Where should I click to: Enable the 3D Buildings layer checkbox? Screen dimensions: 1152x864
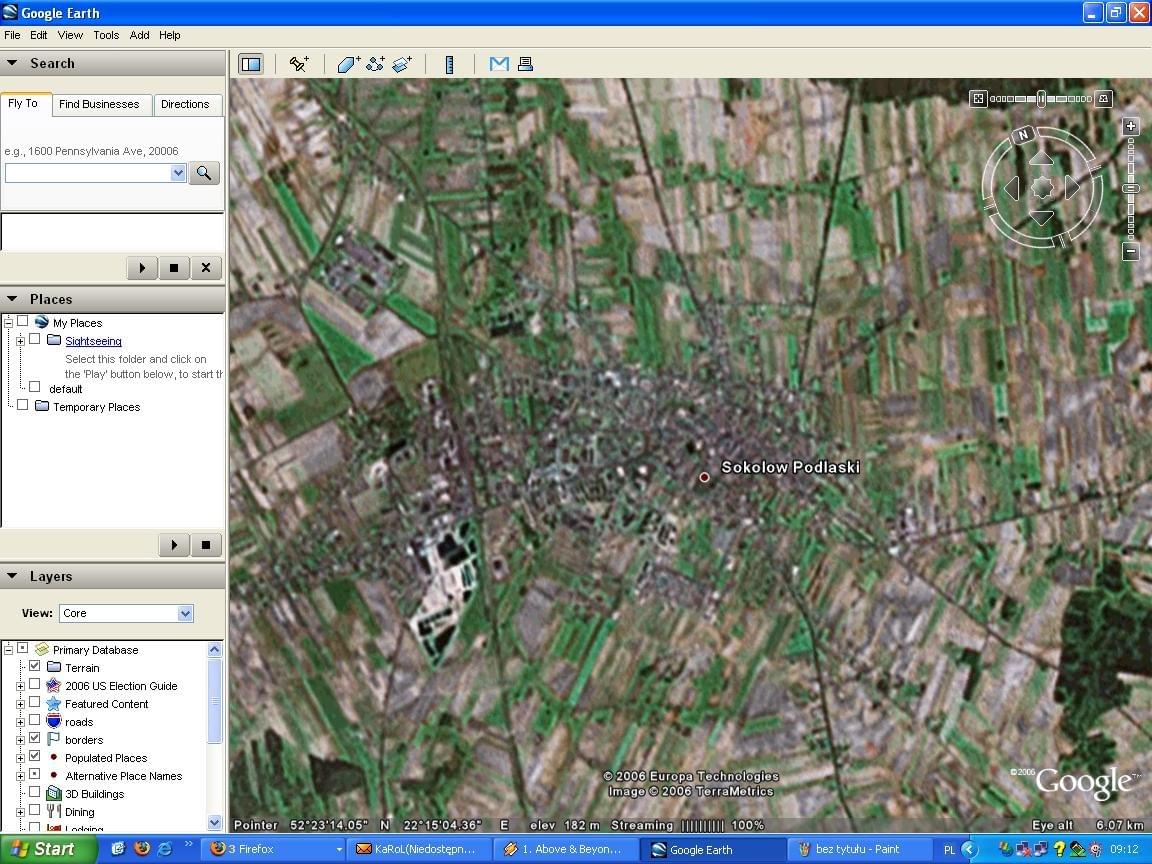pos(35,793)
